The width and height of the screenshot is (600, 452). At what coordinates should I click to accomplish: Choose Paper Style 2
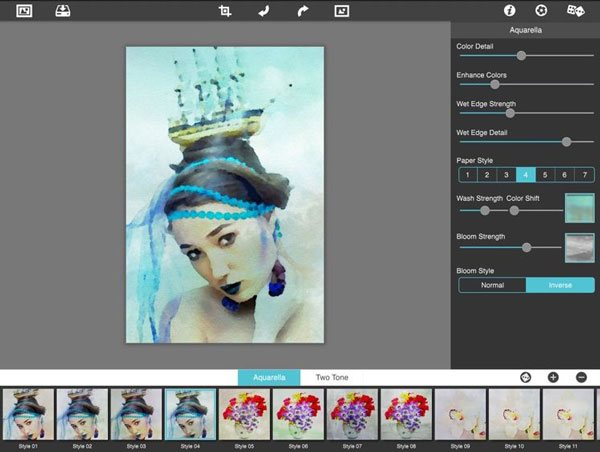487,175
